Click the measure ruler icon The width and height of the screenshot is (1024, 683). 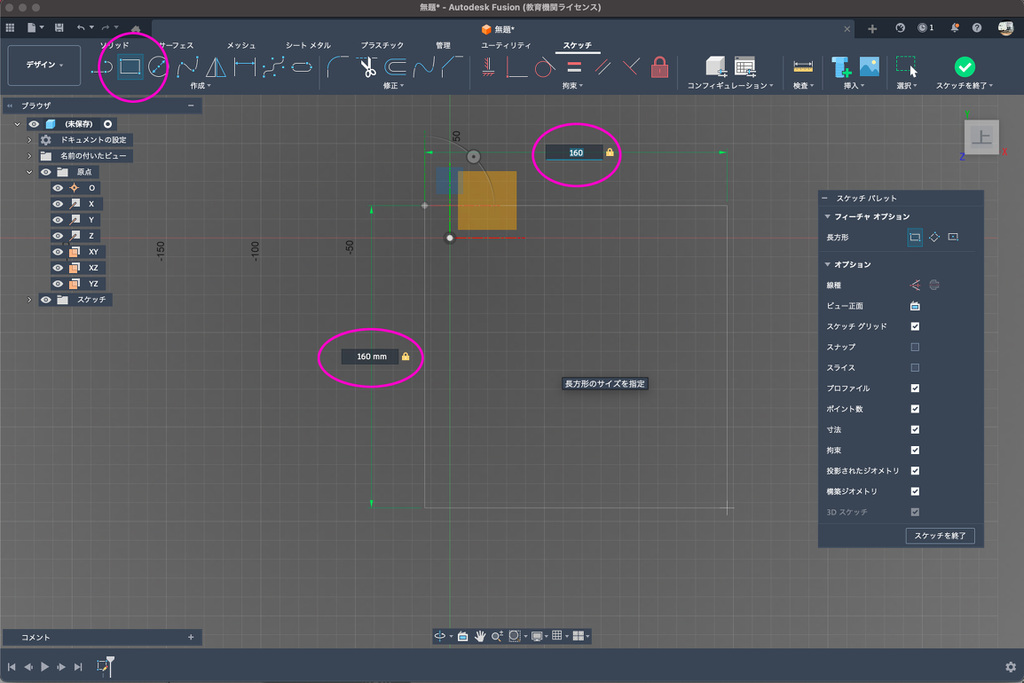(x=802, y=67)
